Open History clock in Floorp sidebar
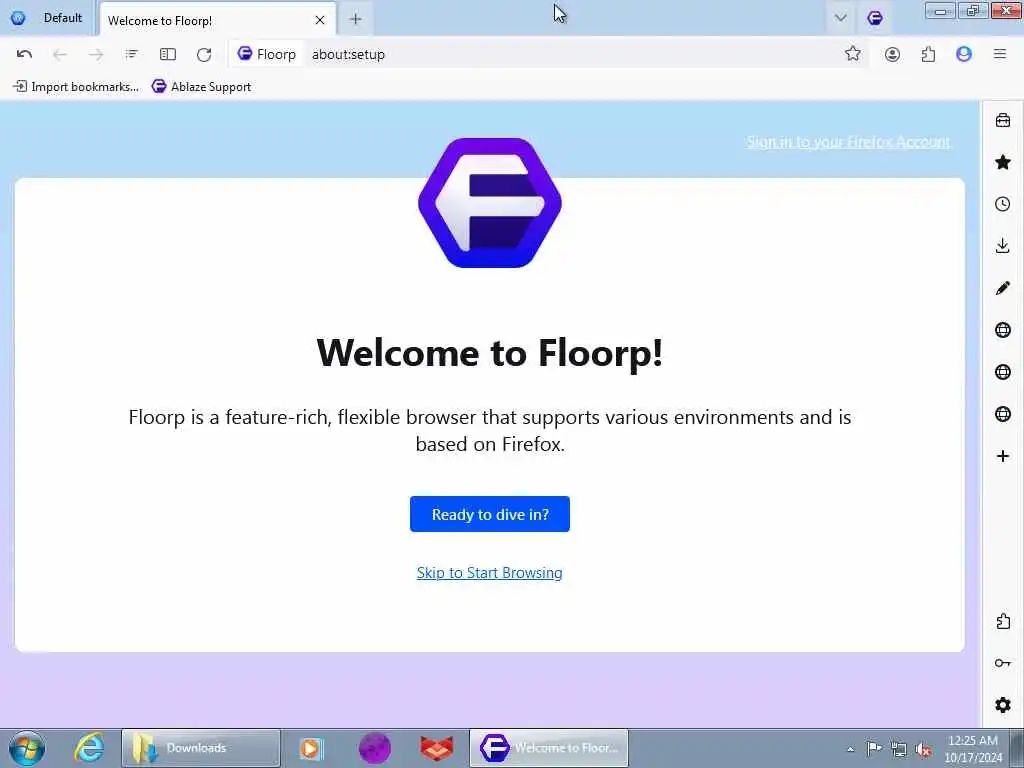 (1003, 204)
